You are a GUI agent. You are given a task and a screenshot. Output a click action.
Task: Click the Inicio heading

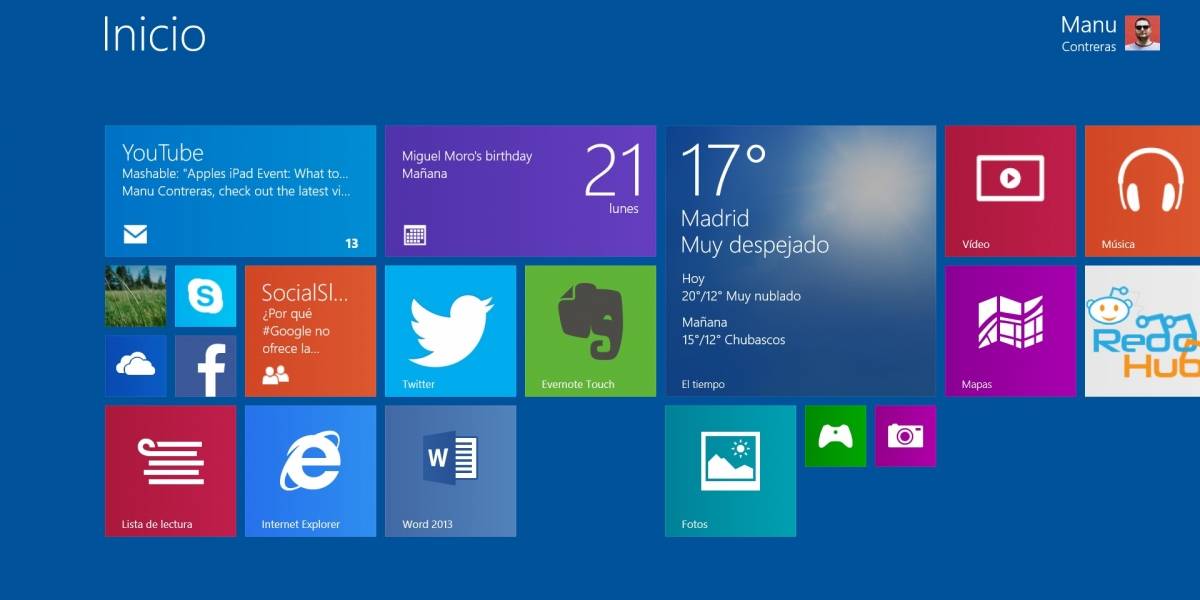point(154,34)
